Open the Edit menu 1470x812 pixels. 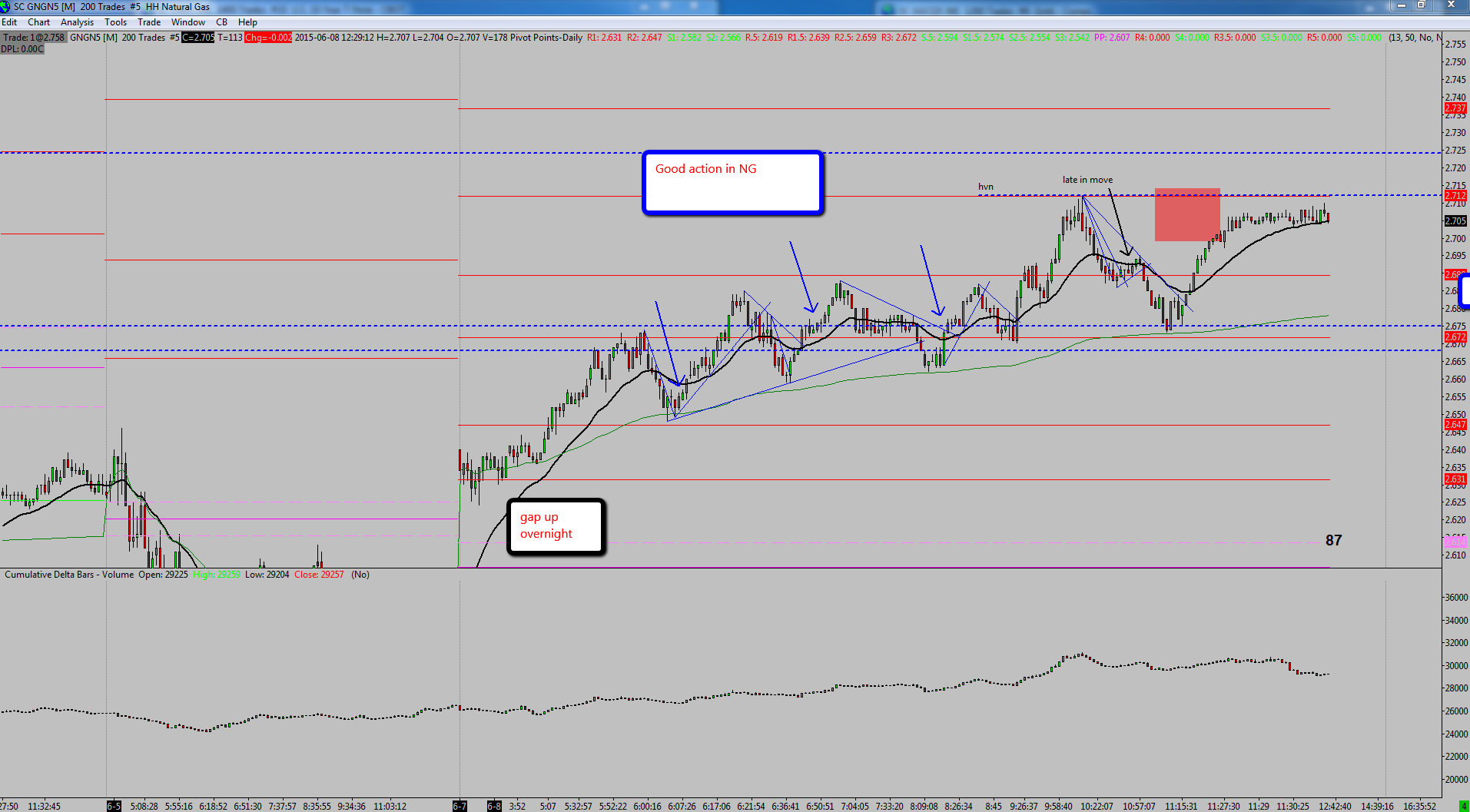click(x=9, y=22)
